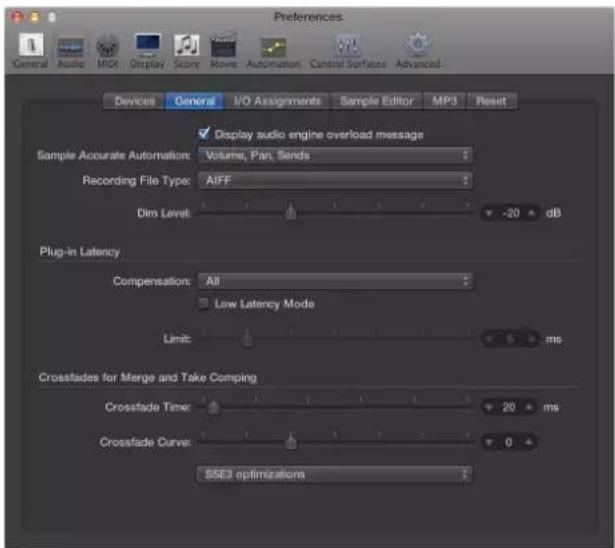Image resolution: width=615 pixels, height=548 pixels.
Task: Open the Movie preferences icon
Action: click(223, 46)
